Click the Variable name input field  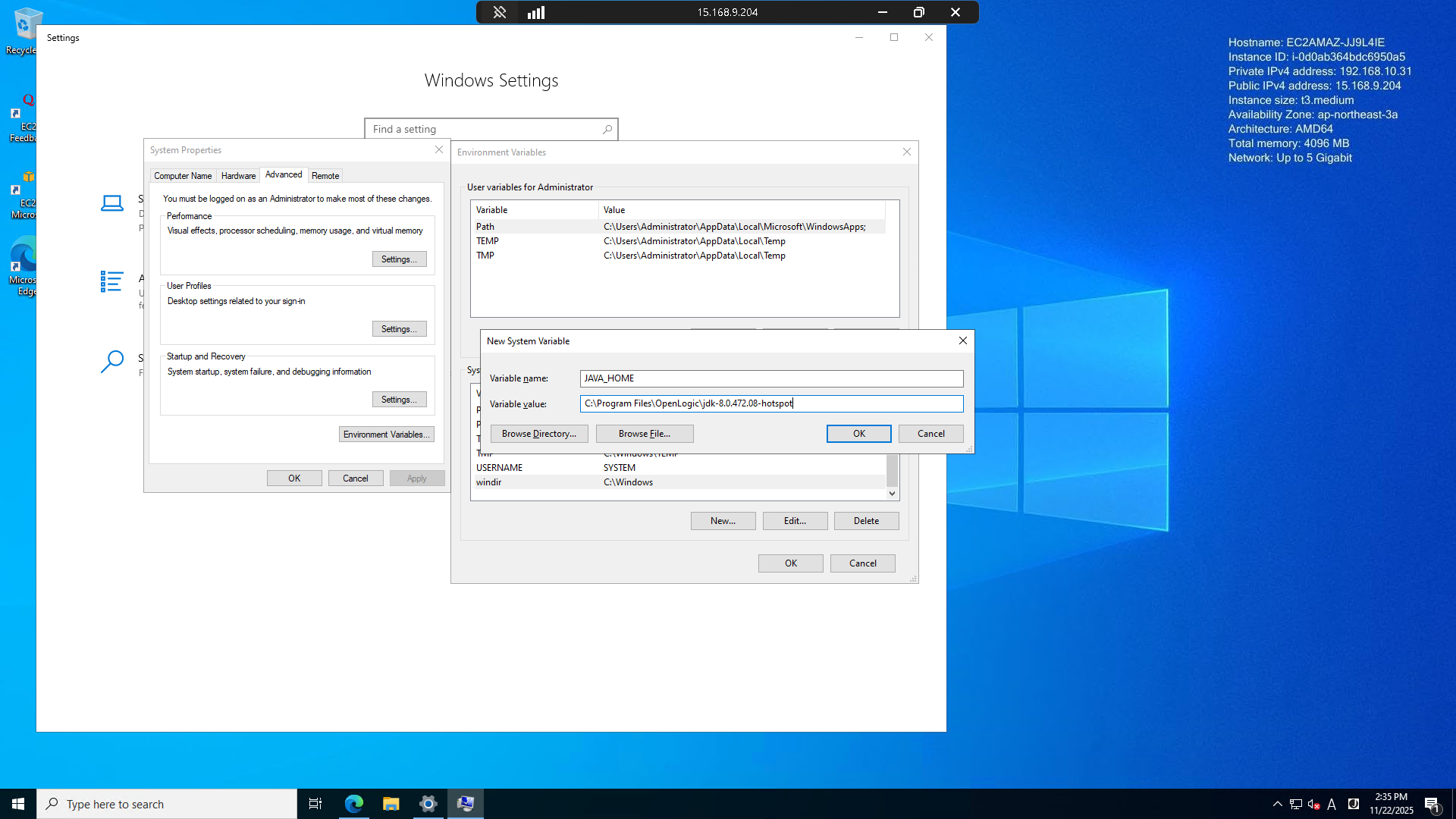(x=770, y=378)
